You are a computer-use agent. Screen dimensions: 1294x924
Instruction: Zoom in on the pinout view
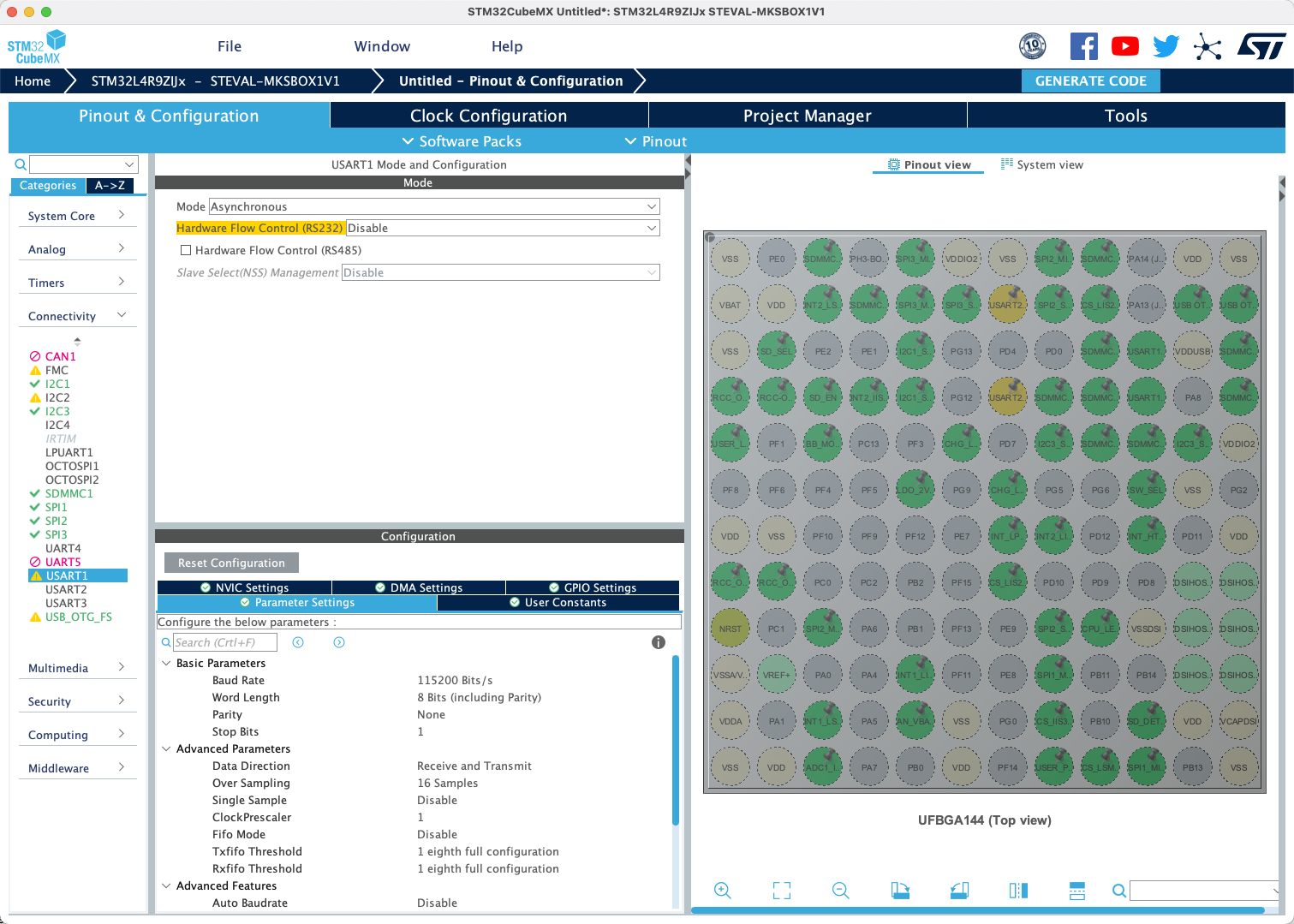point(723,891)
